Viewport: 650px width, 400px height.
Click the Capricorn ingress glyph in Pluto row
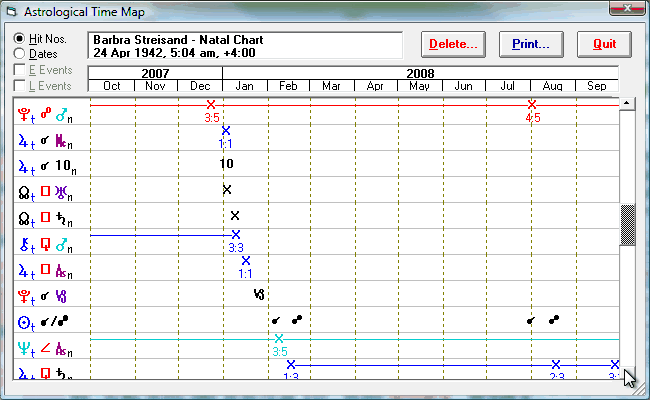pos(259,295)
